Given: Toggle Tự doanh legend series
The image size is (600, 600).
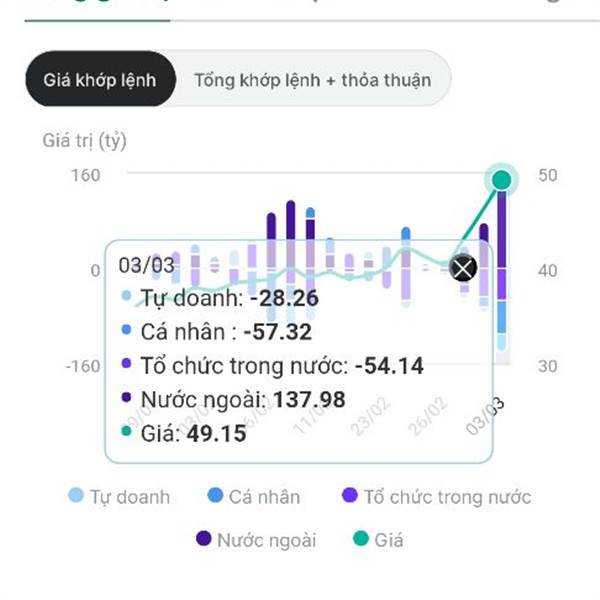Looking at the screenshot, I should coord(119,496).
